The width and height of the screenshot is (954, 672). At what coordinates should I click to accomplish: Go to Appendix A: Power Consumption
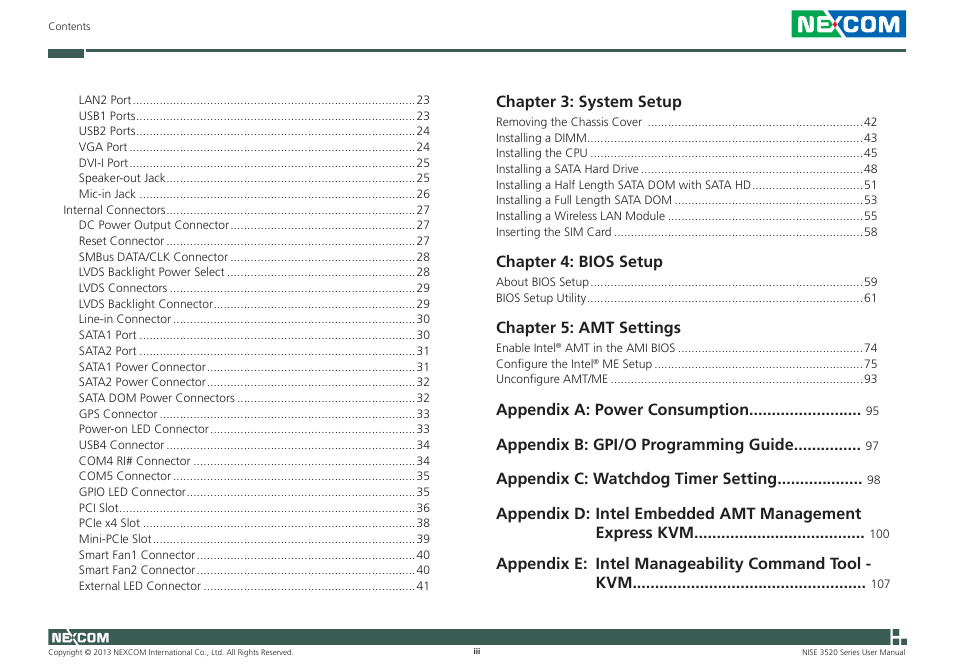tap(688, 410)
